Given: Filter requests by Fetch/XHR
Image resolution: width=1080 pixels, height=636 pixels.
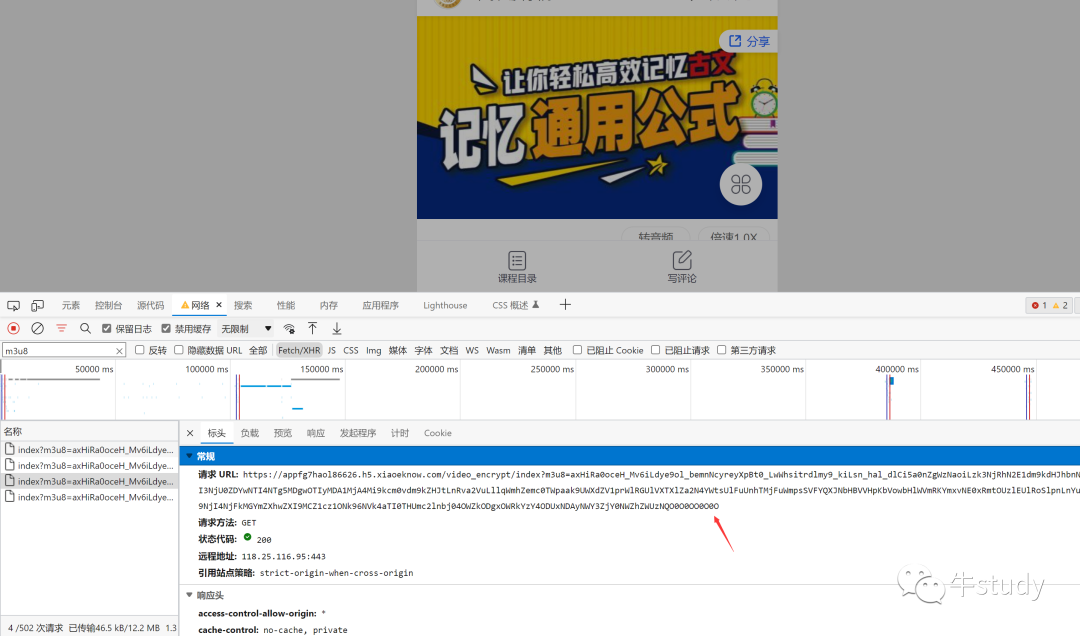Looking at the screenshot, I should [x=299, y=350].
